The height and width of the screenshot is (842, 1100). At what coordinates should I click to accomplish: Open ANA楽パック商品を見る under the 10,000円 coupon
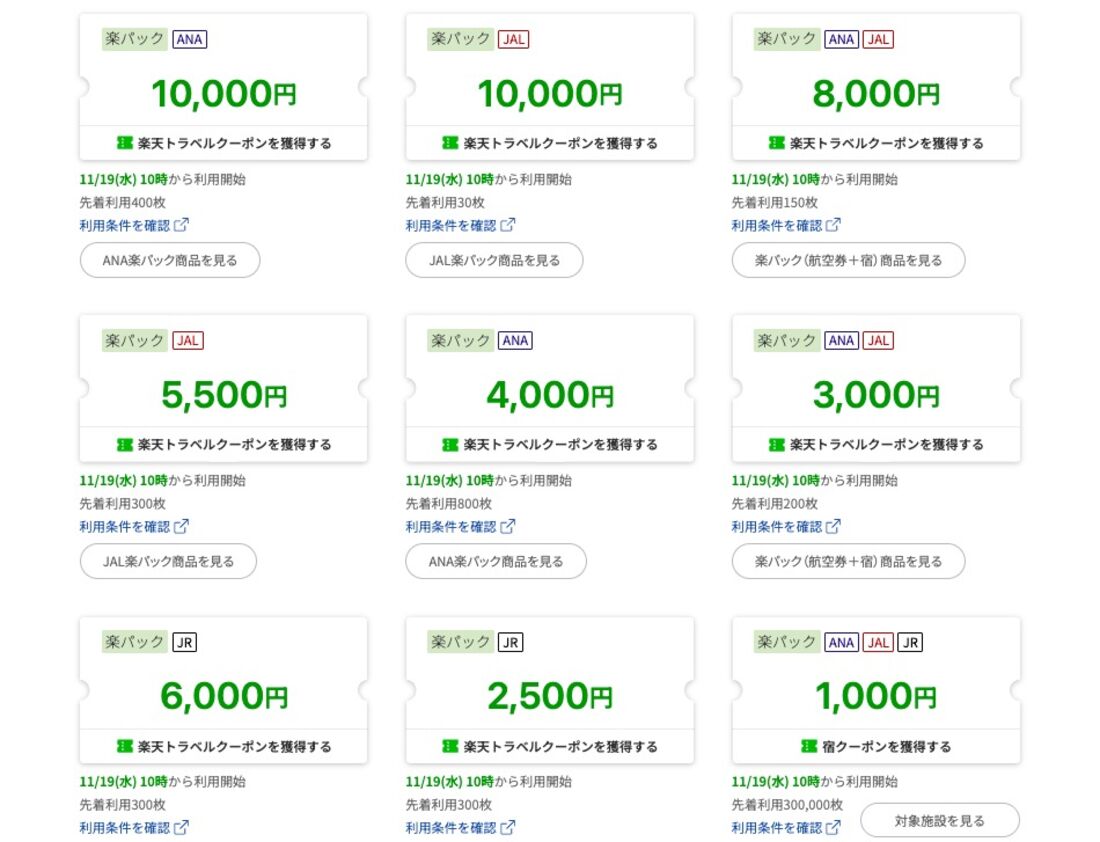point(170,260)
